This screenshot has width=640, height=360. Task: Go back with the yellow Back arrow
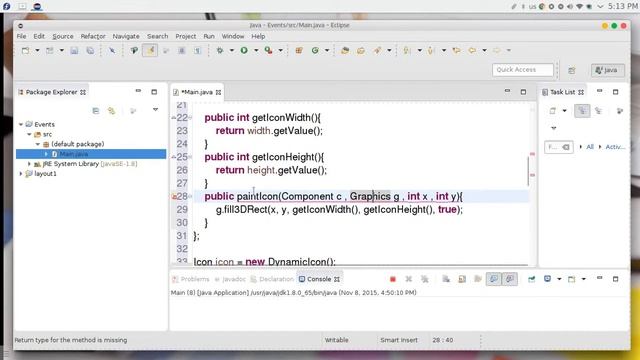(x=472, y=51)
